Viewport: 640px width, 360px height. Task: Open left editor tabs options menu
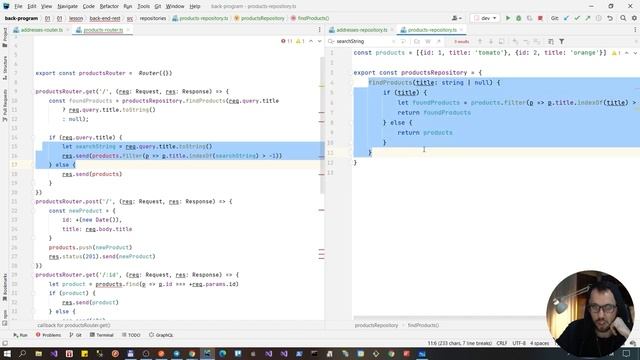[319, 30]
